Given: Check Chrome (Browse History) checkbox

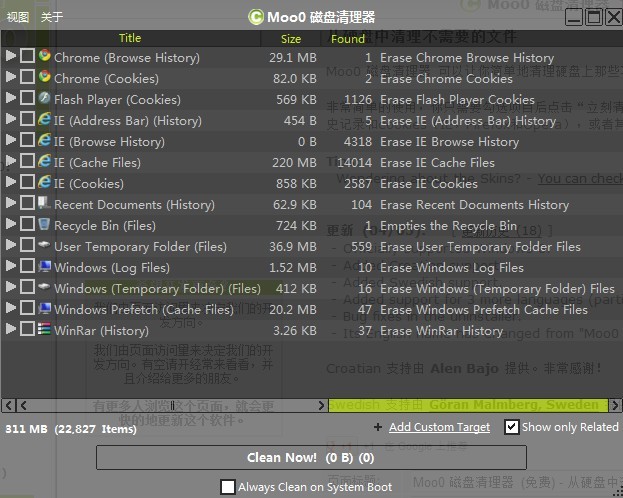Looking at the screenshot, I should pos(27,56).
